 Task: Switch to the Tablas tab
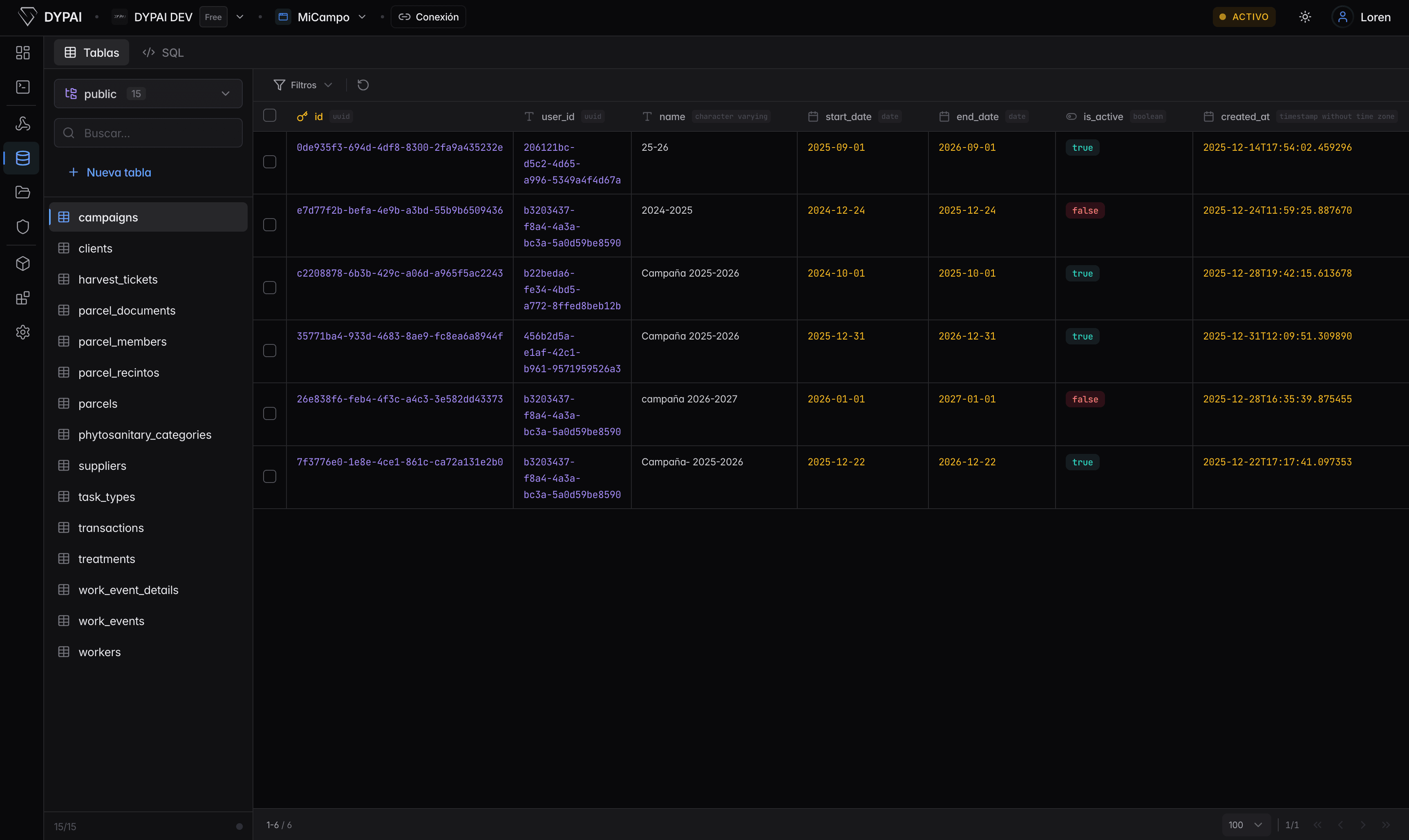coord(92,53)
